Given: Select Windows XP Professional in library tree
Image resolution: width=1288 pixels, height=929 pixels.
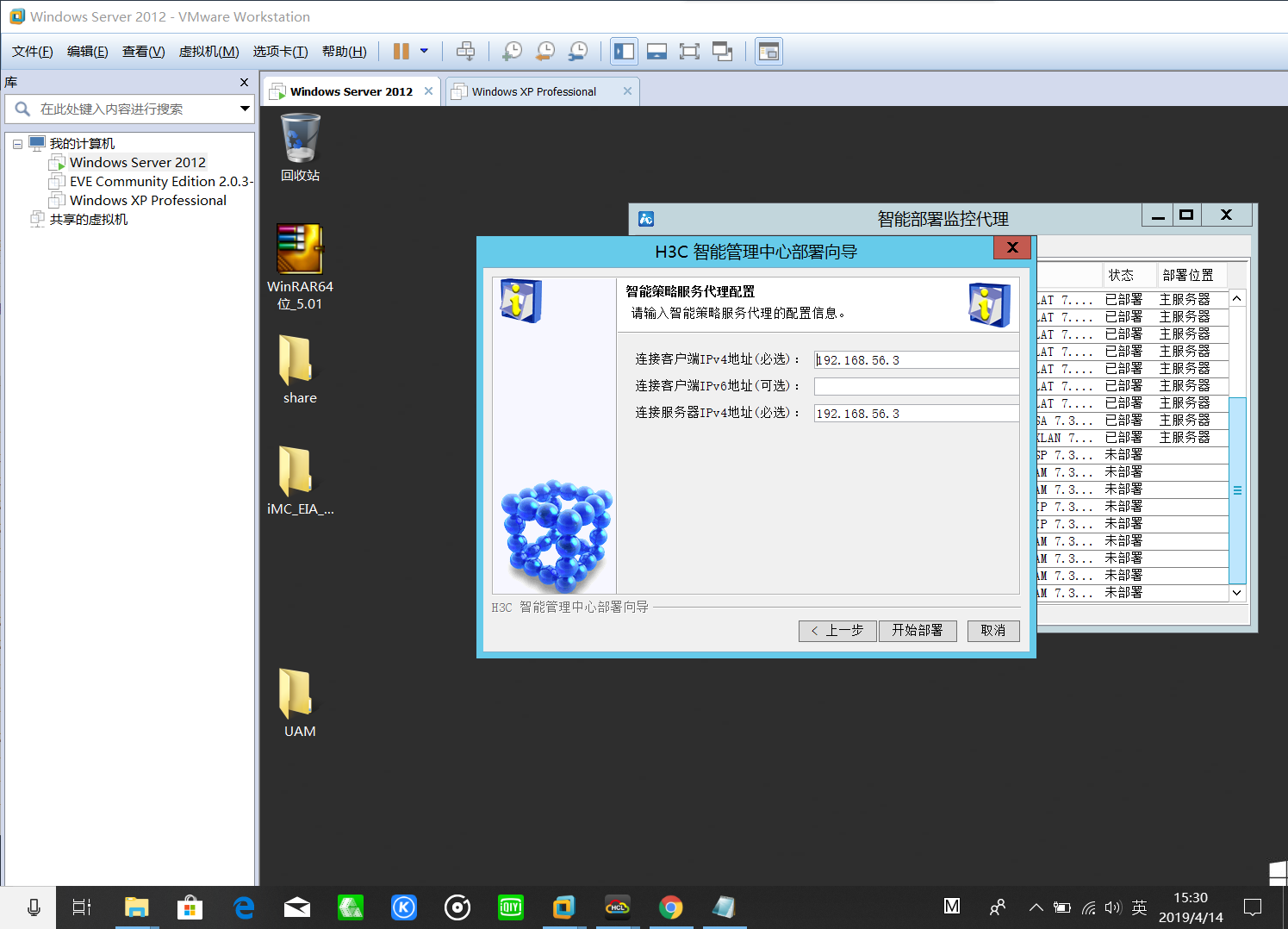Looking at the screenshot, I should (x=148, y=200).
